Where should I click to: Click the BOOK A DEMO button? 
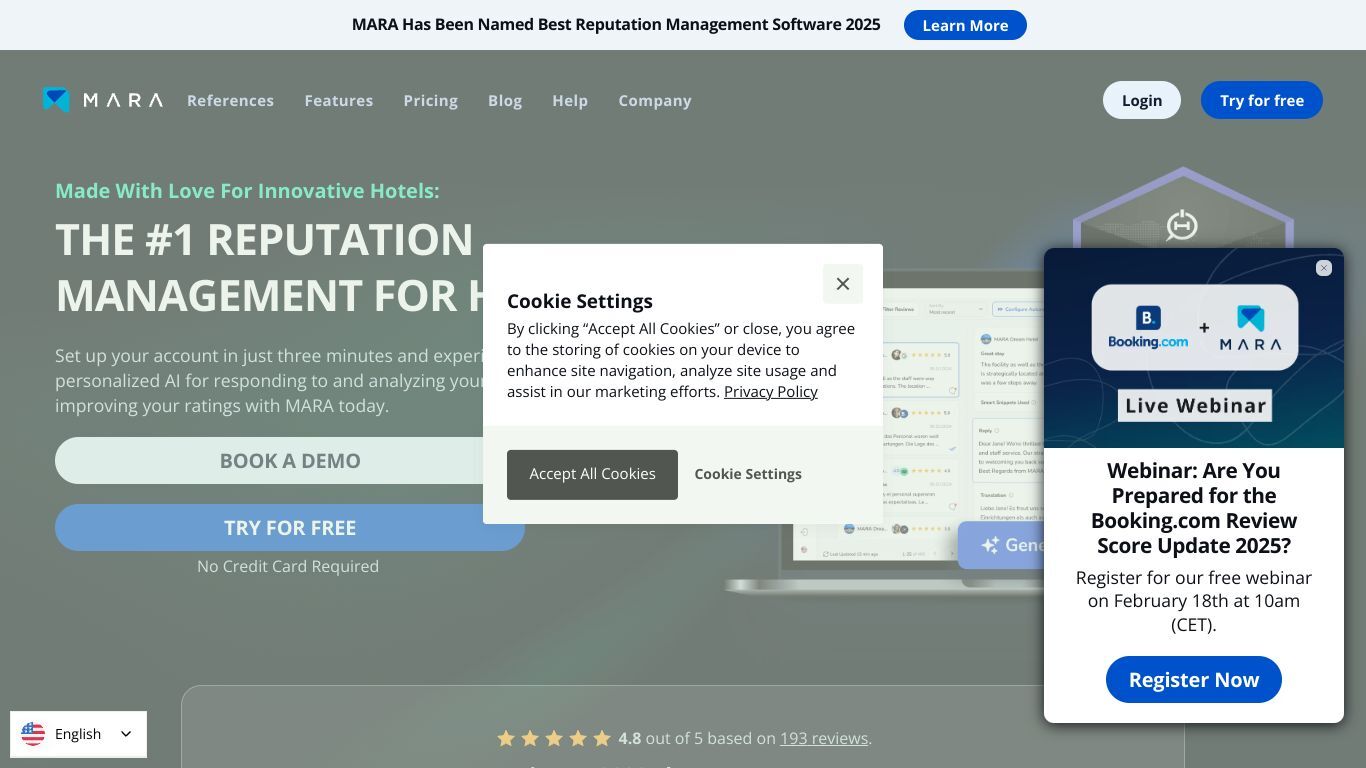click(290, 461)
